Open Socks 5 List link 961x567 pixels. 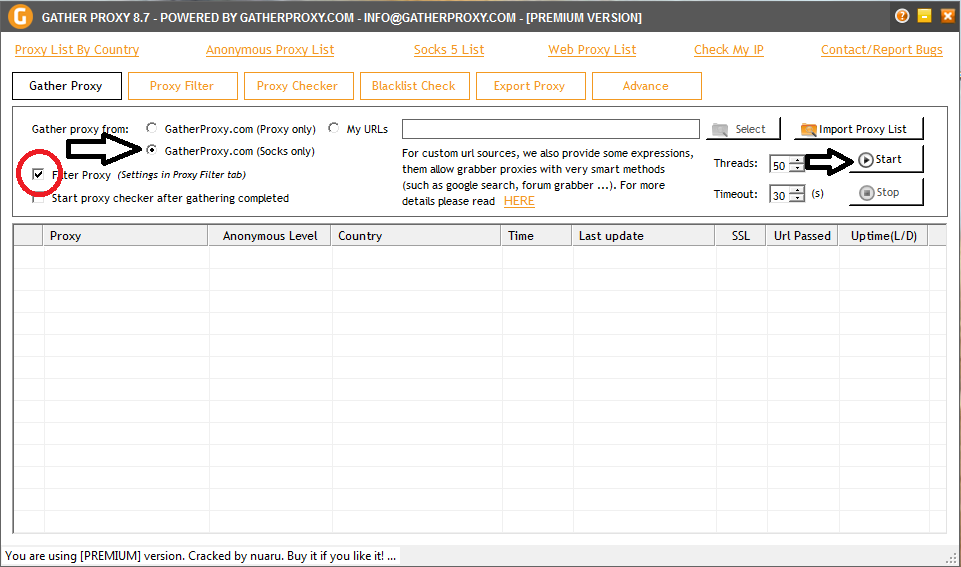[449, 50]
